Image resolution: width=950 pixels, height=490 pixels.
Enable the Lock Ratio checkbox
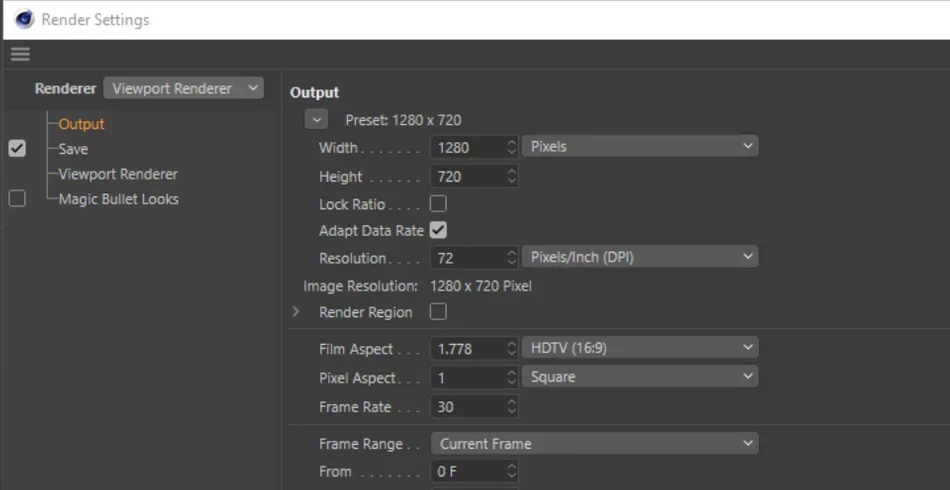tap(438, 204)
